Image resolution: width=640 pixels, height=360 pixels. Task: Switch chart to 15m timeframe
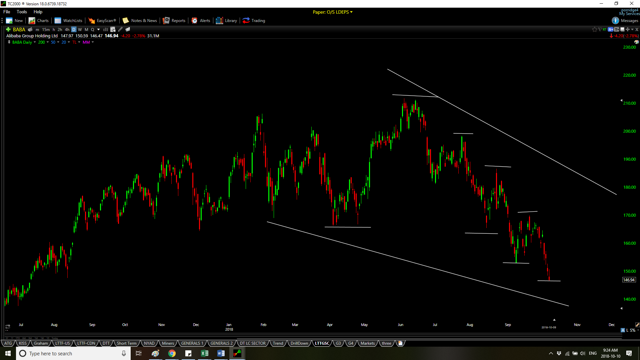46,29
